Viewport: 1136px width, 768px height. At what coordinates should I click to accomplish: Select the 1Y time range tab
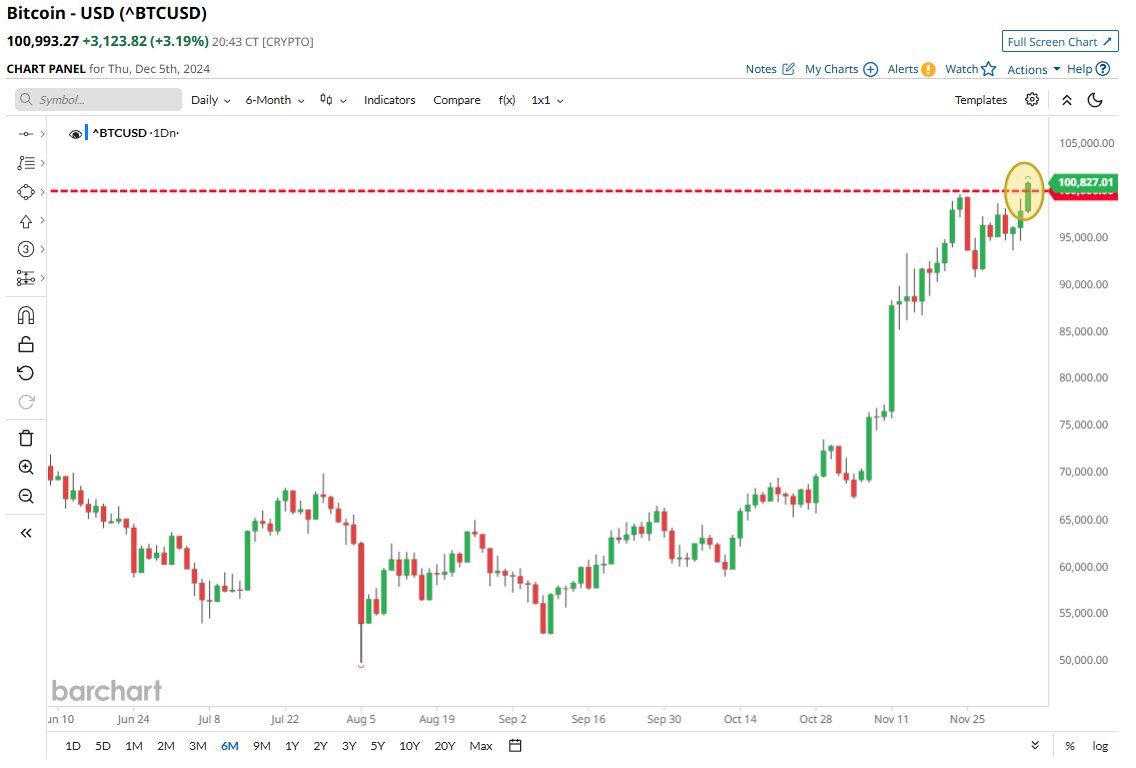click(291, 746)
